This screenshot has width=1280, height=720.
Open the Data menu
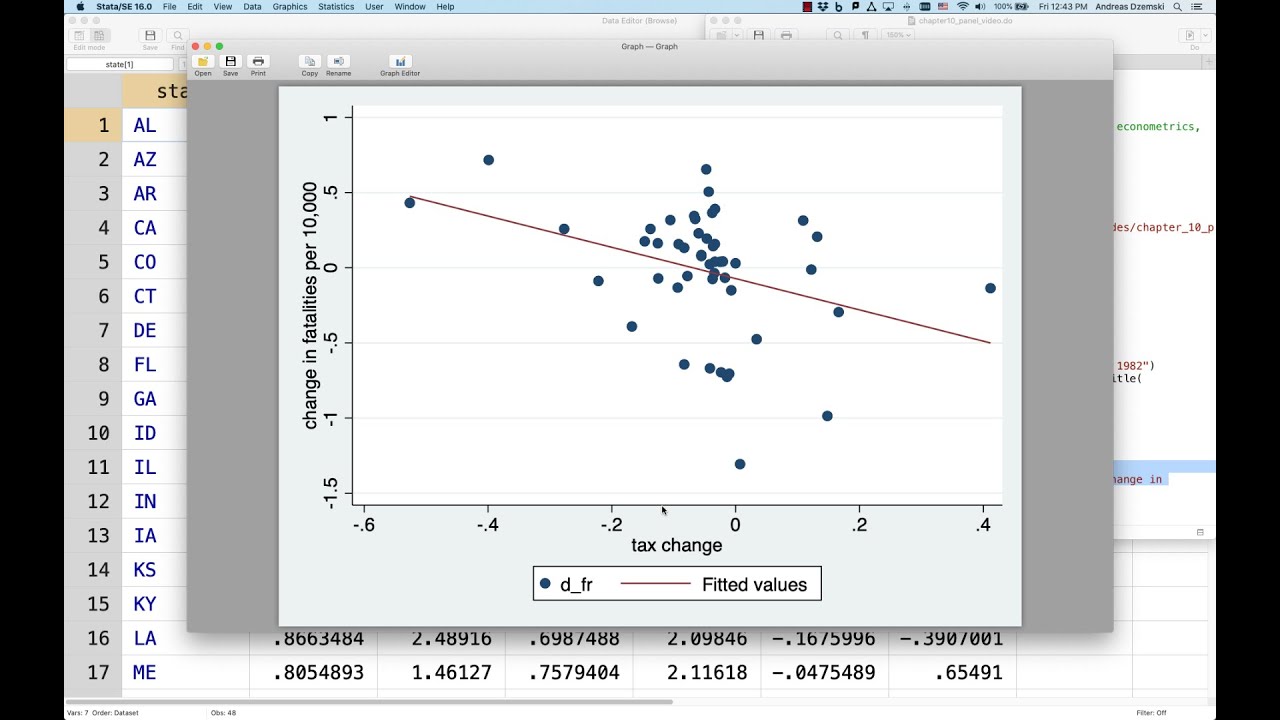(252, 6)
